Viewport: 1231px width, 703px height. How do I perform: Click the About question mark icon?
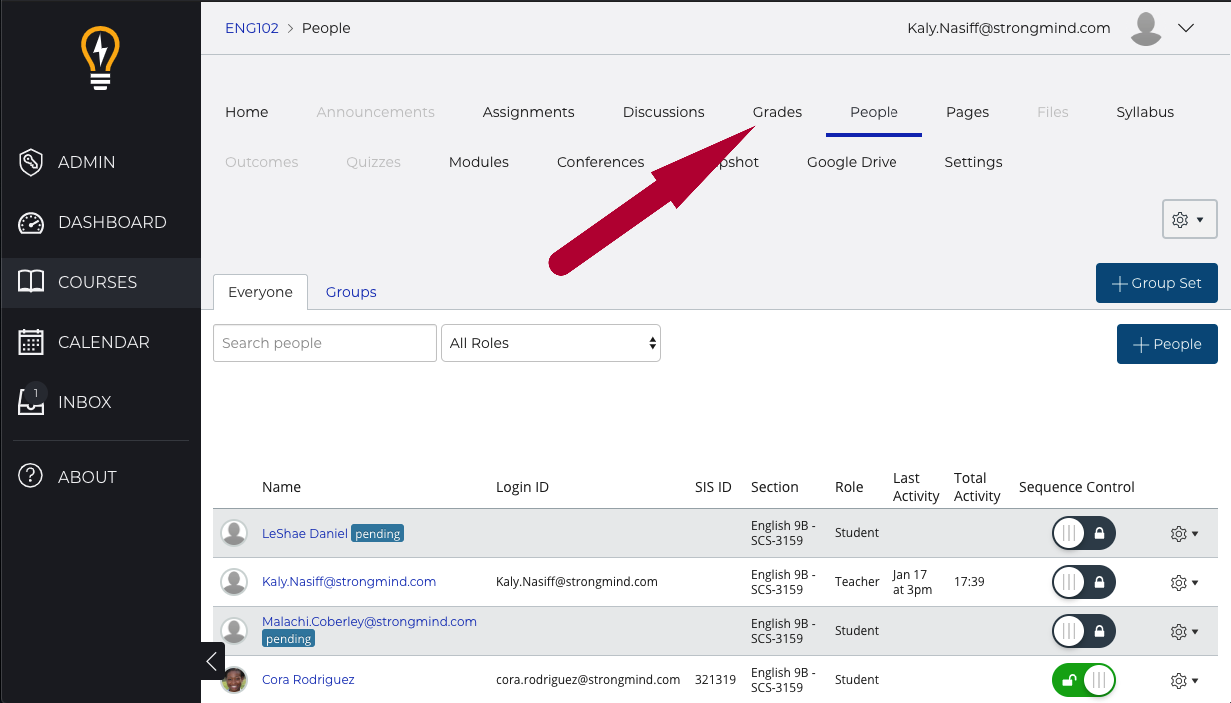pos(31,477)
